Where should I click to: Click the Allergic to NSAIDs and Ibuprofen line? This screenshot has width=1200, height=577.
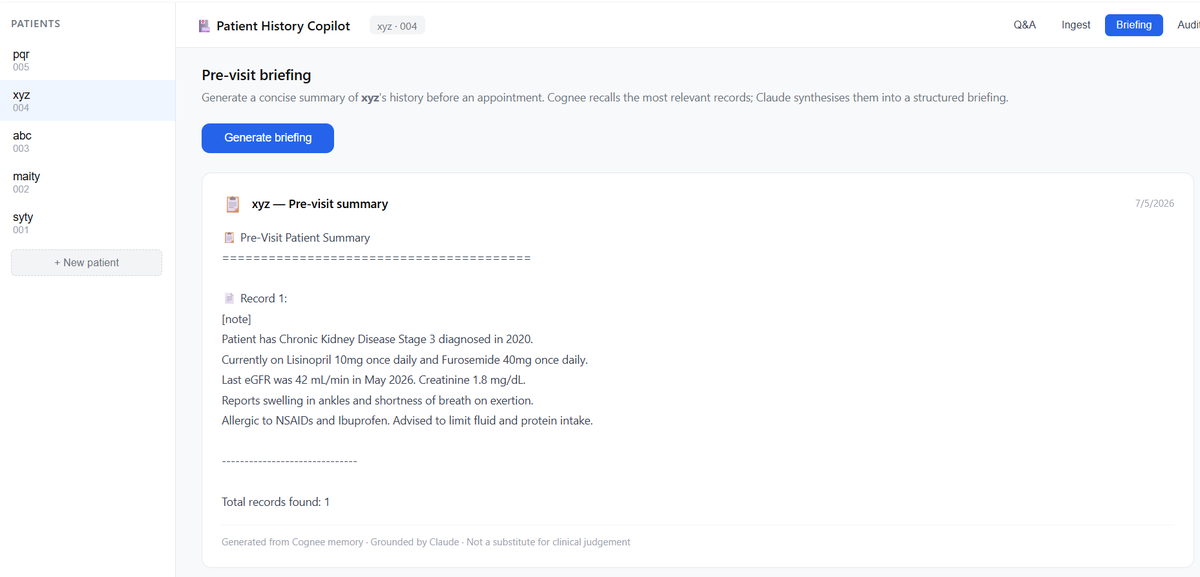click(407, 421)
